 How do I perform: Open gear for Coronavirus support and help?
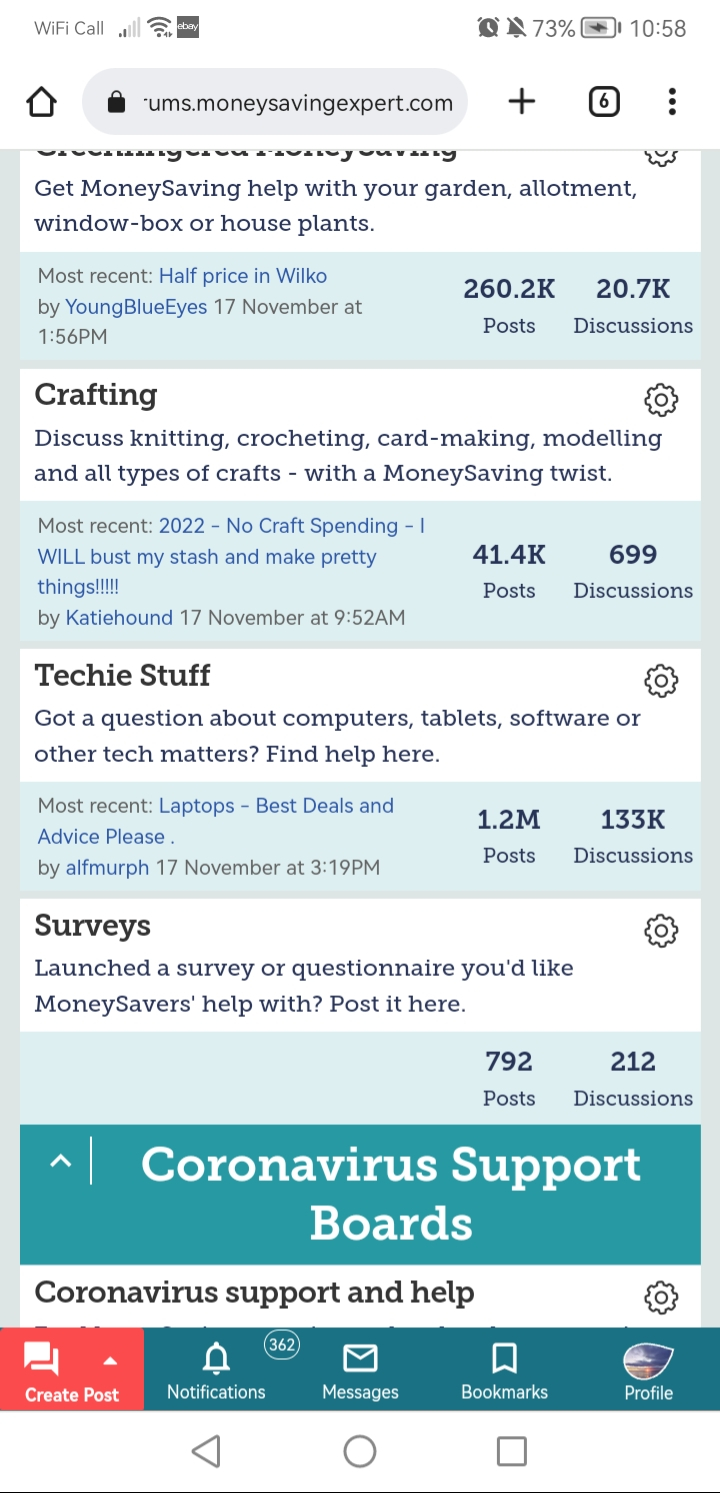[660, 1297]
